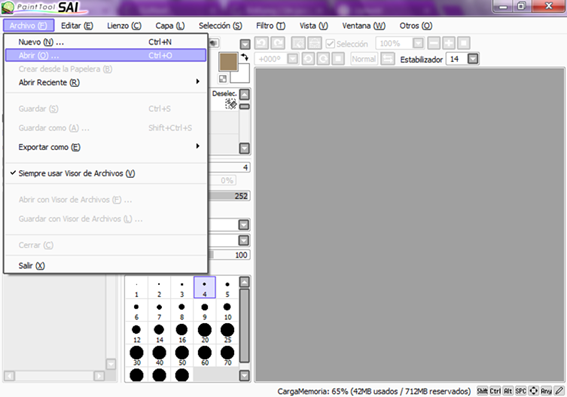Select brush size 4 preset

click(x=205, y=287)
